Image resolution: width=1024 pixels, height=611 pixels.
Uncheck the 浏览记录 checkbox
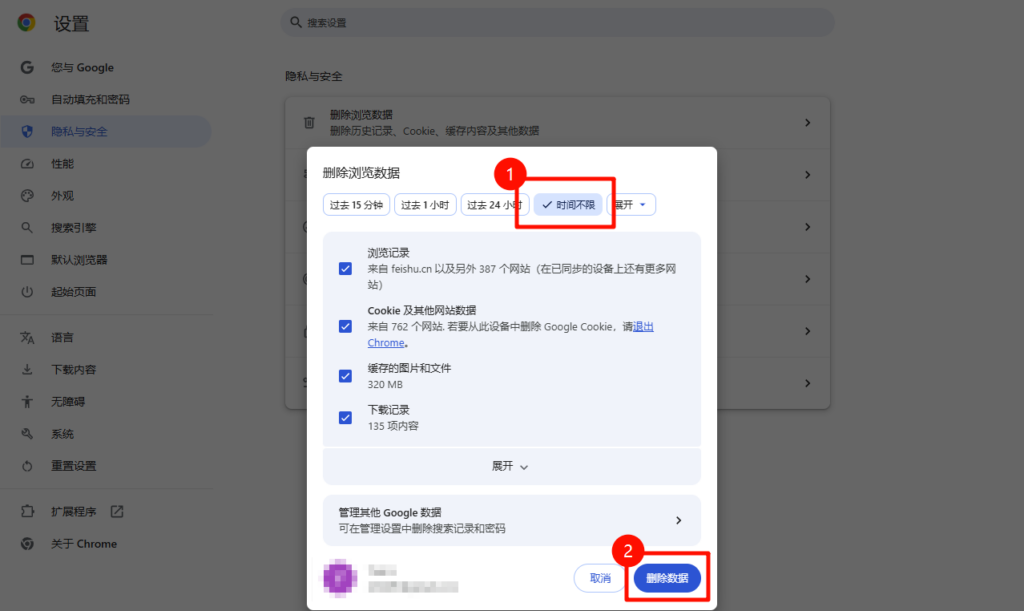tap(345, 268)
